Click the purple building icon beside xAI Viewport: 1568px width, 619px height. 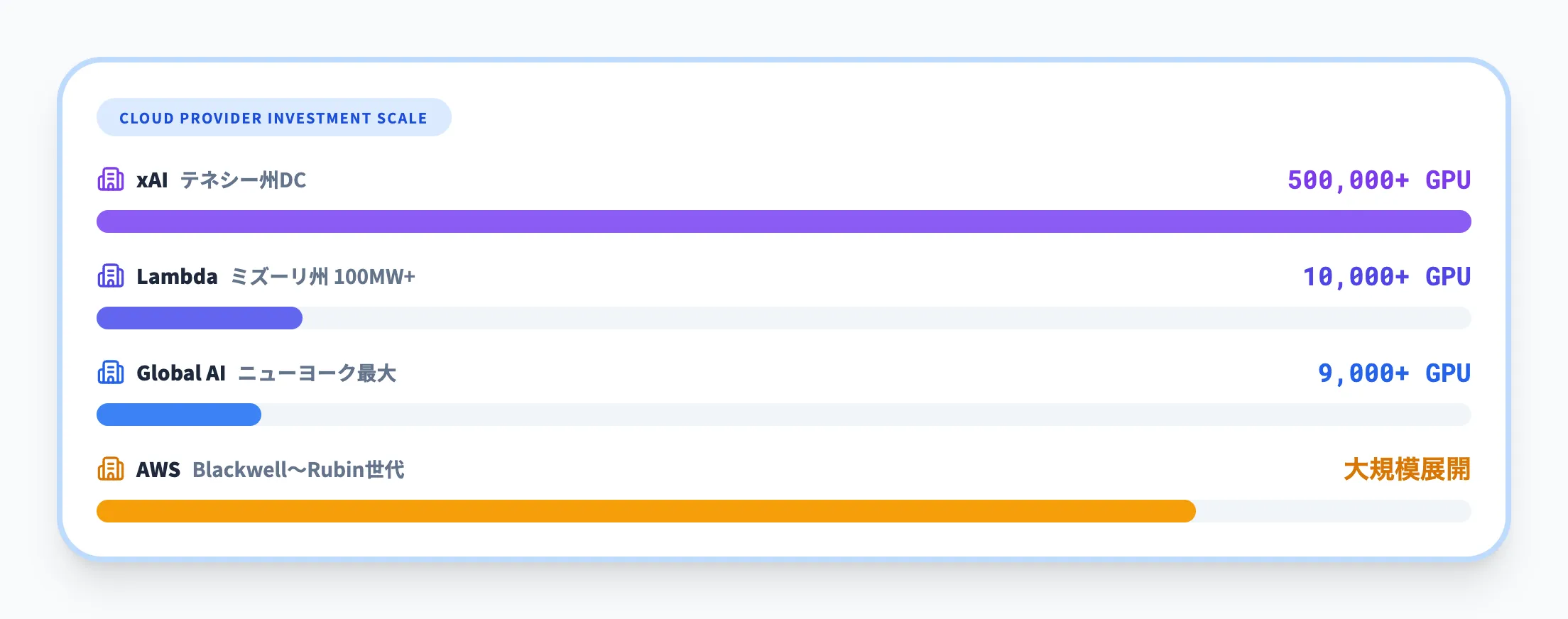[x=111, y=180]
